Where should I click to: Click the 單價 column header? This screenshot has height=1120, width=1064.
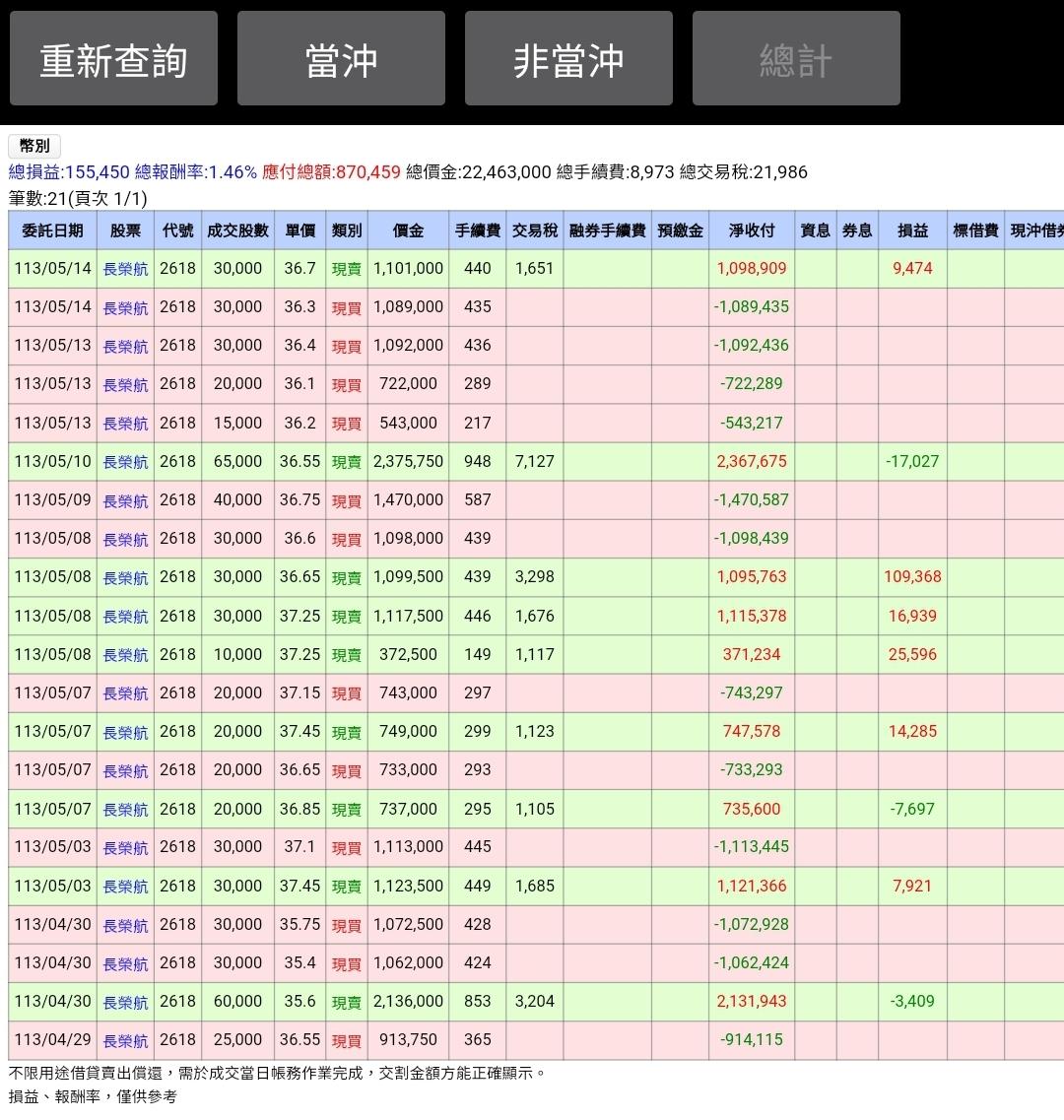coord(299,231)
